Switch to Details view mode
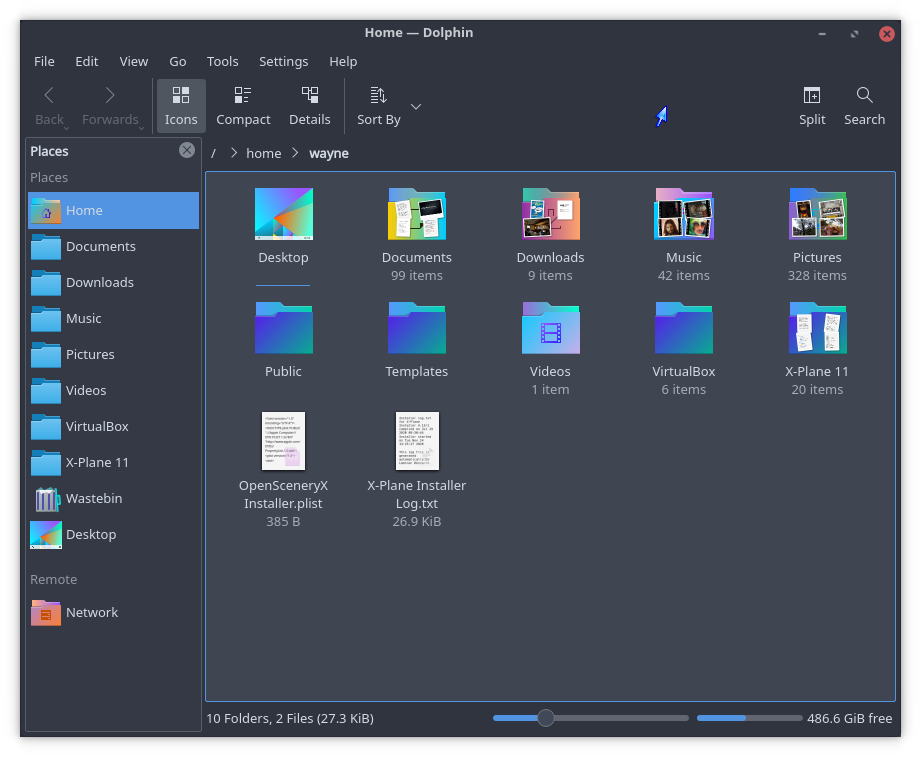 click(x=310, y=106)
